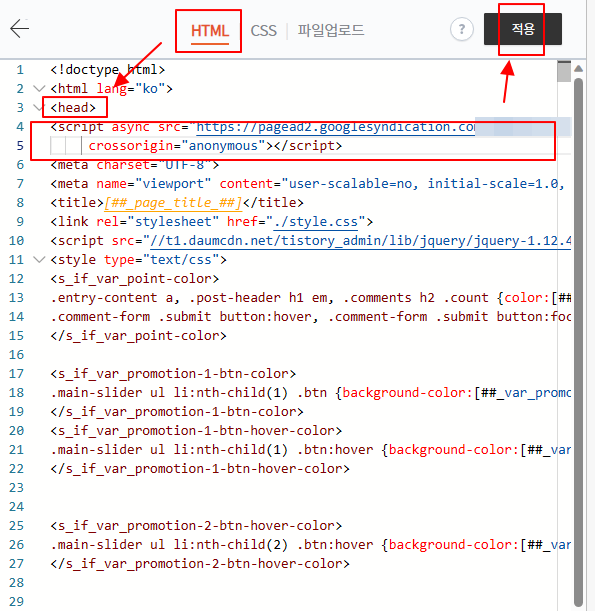This screenshot has height=611, width=595.
Task: Click the scrollbar up arrow
Action: pyautogui.click(x=579, y=69)
